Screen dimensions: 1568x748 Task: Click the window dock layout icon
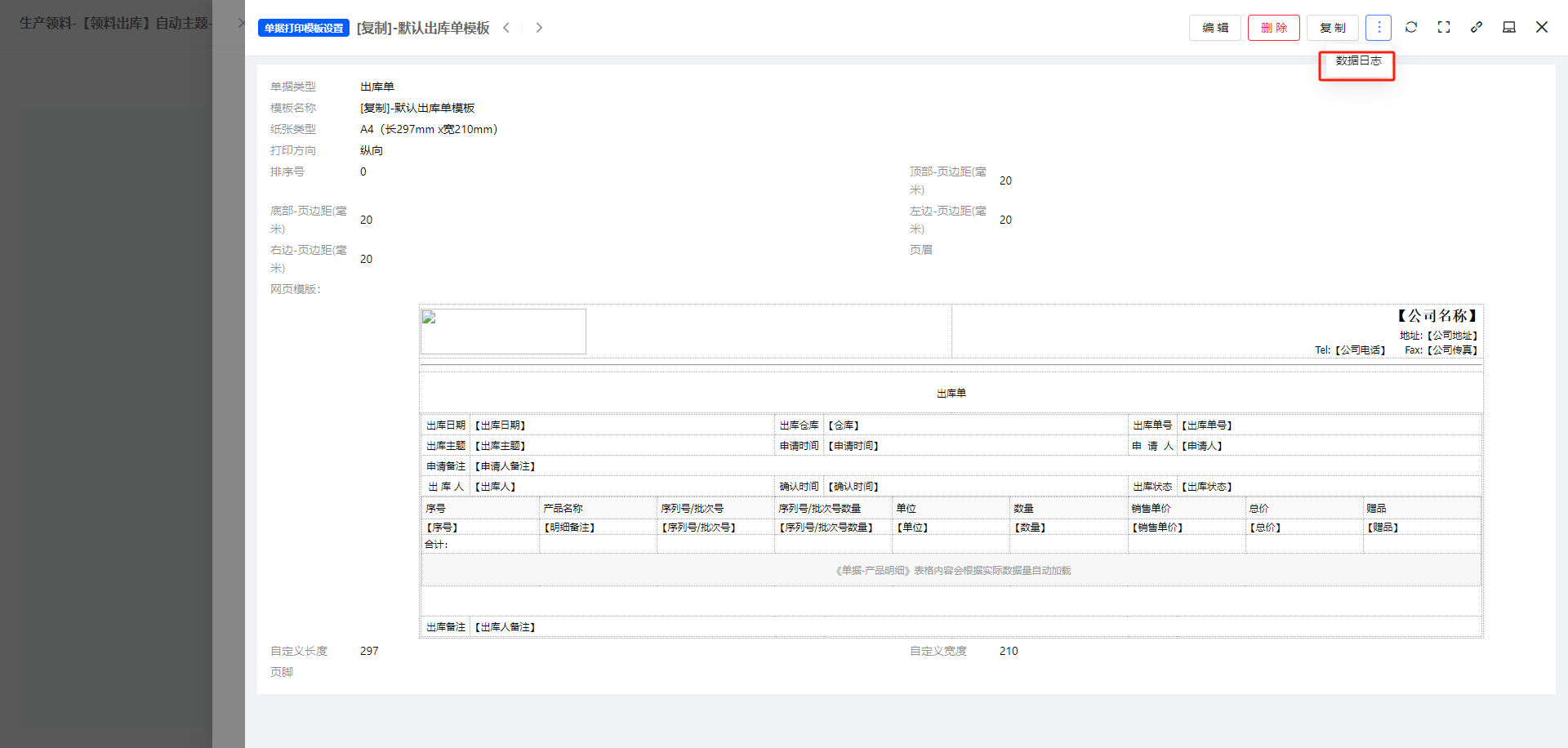pos(1509,27)
